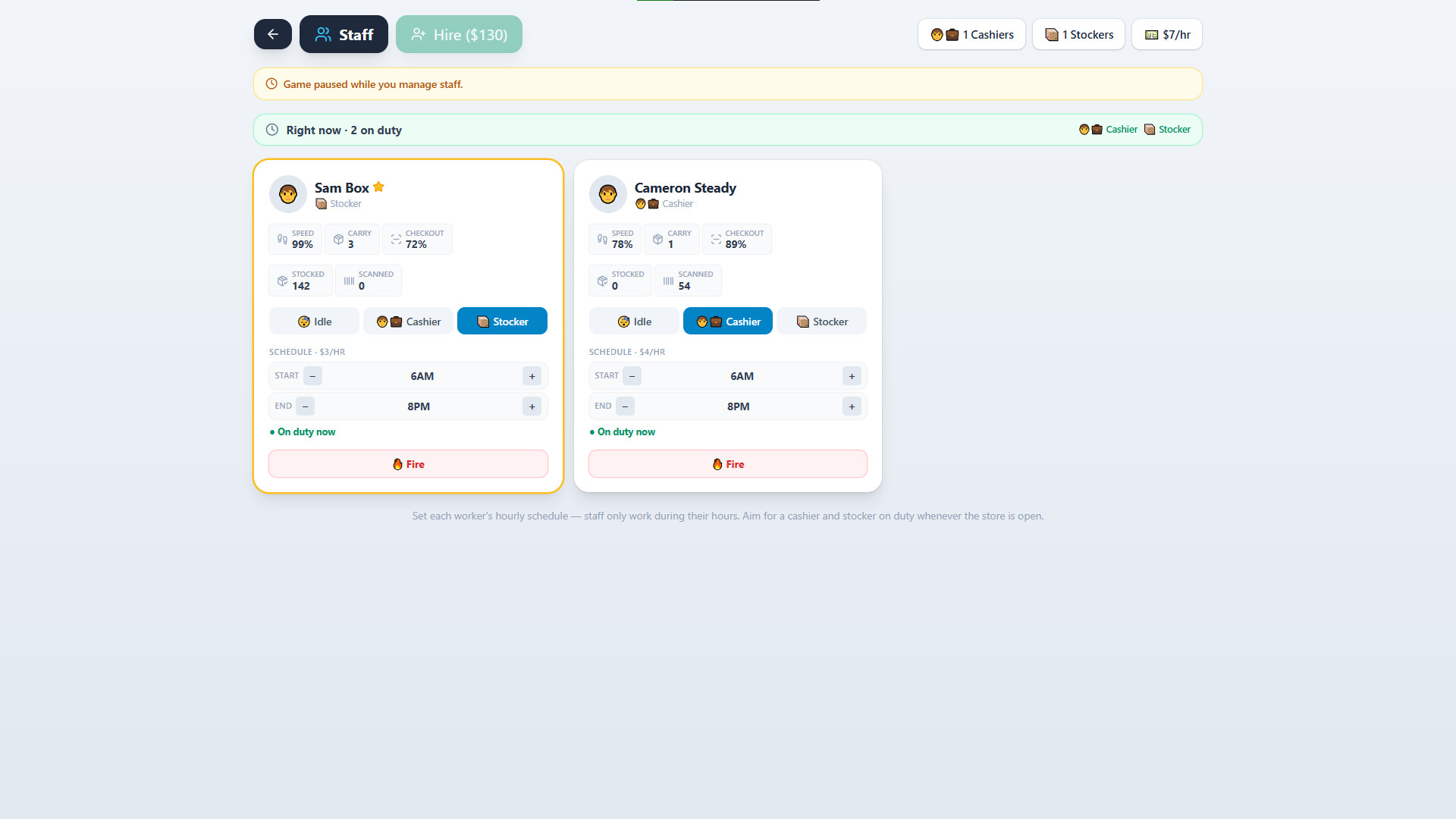This screenshot has width=1456, height=819.
Task: Click the 1 Cashiers summary badge
Action: [x=971, y=34]
